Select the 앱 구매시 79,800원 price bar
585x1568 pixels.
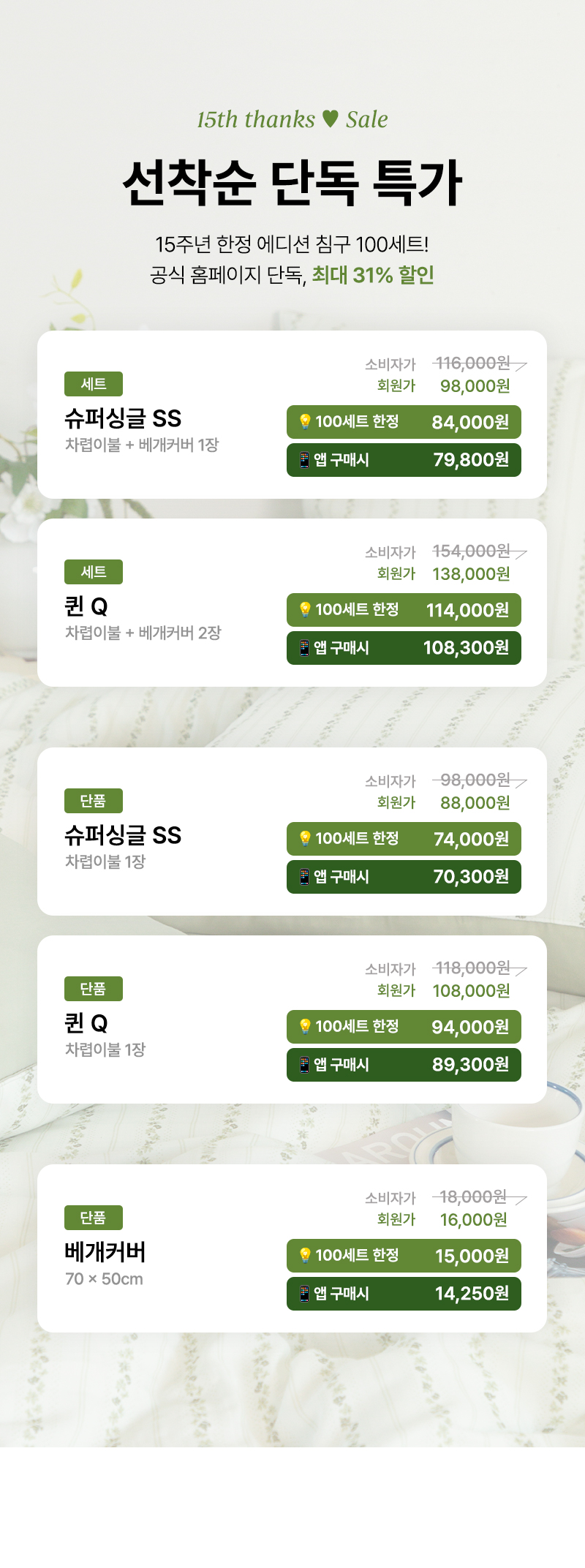404,460
